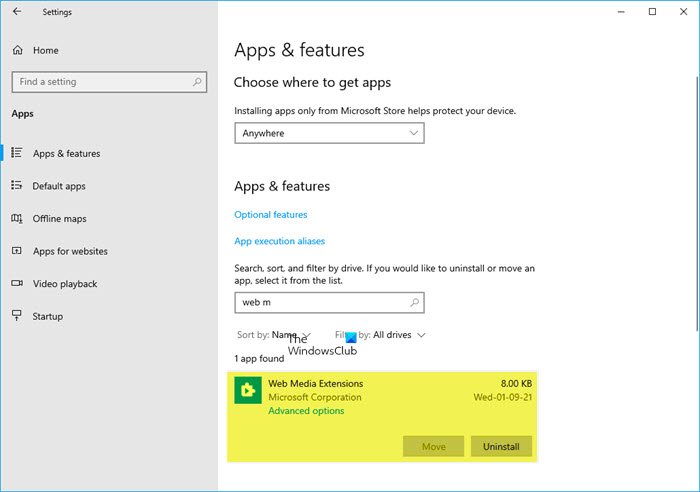Select the Web Media Extensions app name
700x492 pixels.
(x=316, y=384)
